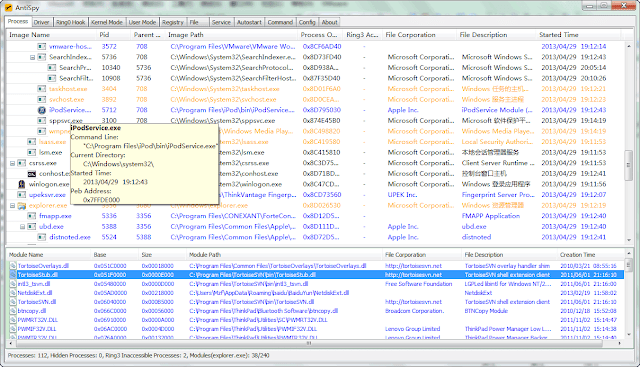Screen dimensions: 640x367
Task: Sort modules by Creation Time header
Action: click(x=591, y=255)
